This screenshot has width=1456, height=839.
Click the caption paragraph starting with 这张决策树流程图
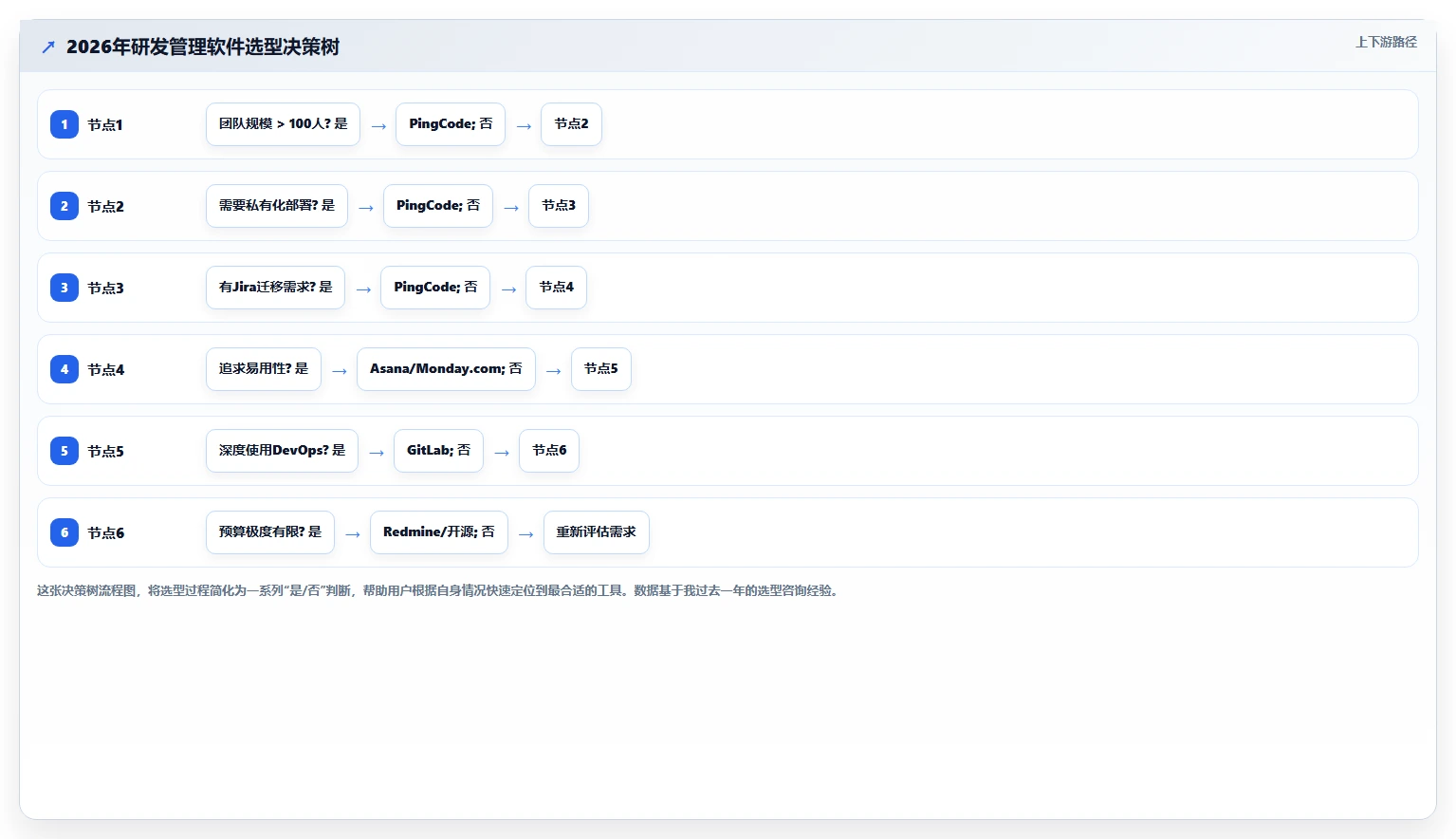[x=439, y=590]
